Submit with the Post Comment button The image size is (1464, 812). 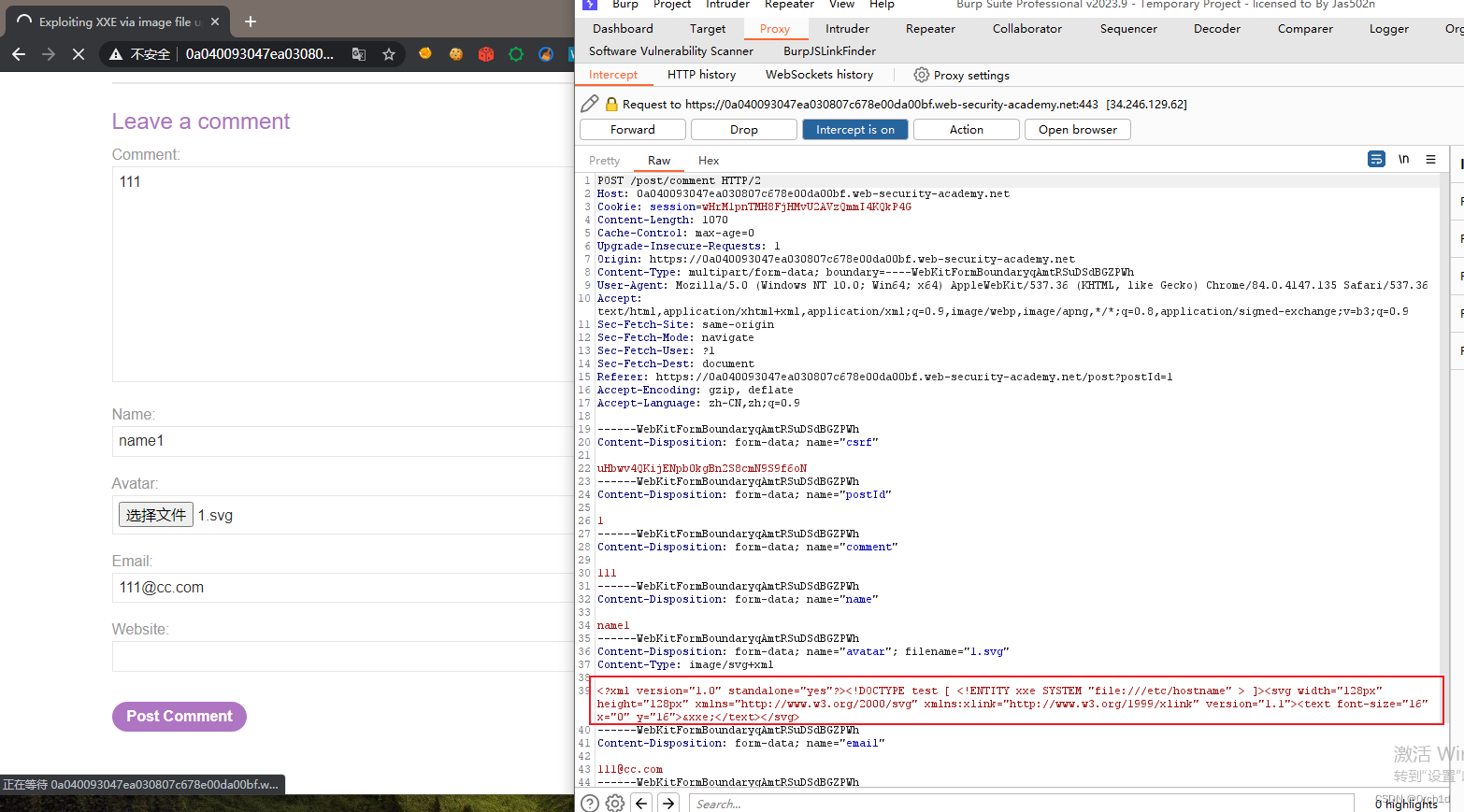[x=179, y=717]
